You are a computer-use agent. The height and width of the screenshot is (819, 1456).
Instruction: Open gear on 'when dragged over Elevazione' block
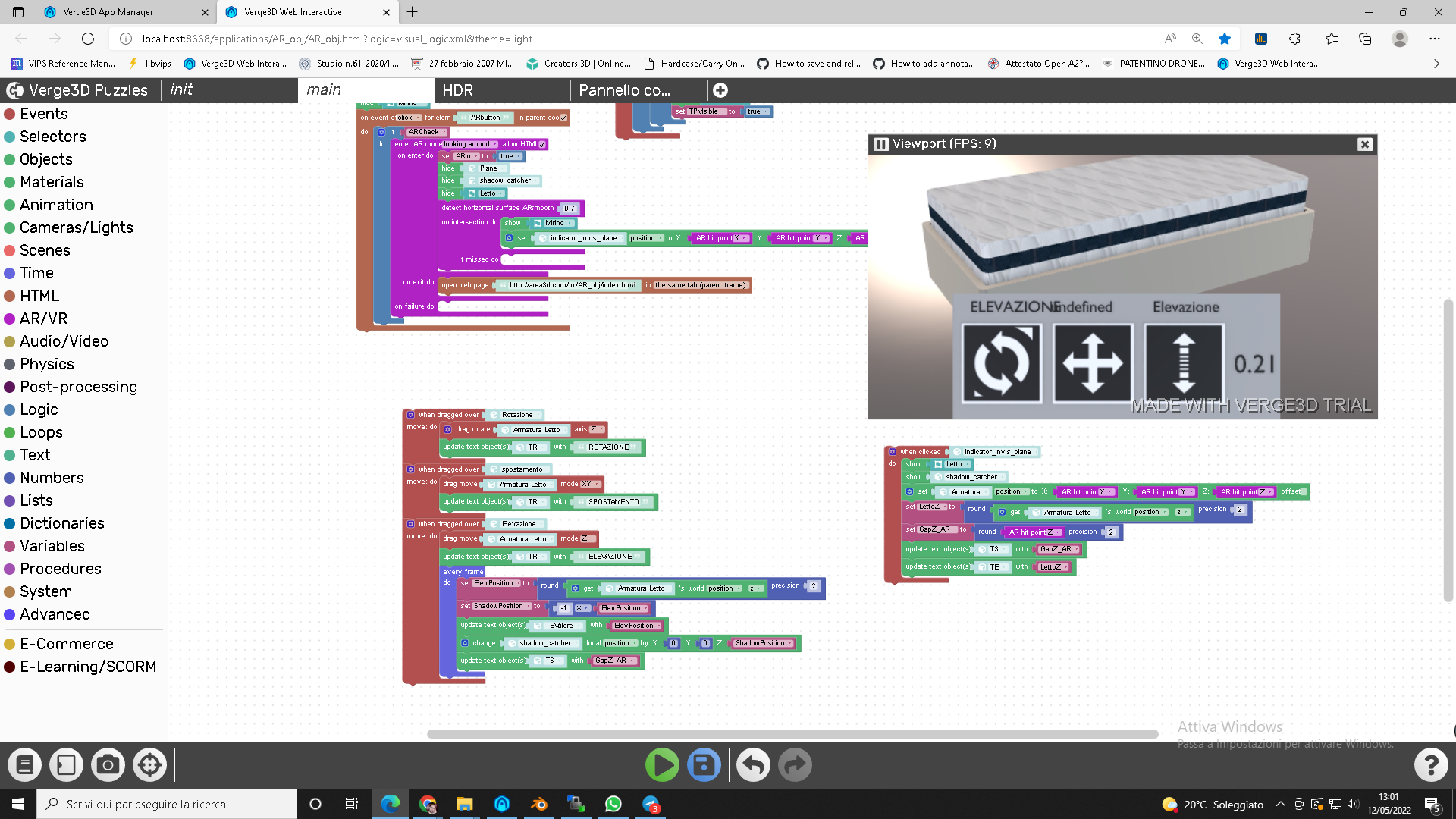[x=410, y=524]
